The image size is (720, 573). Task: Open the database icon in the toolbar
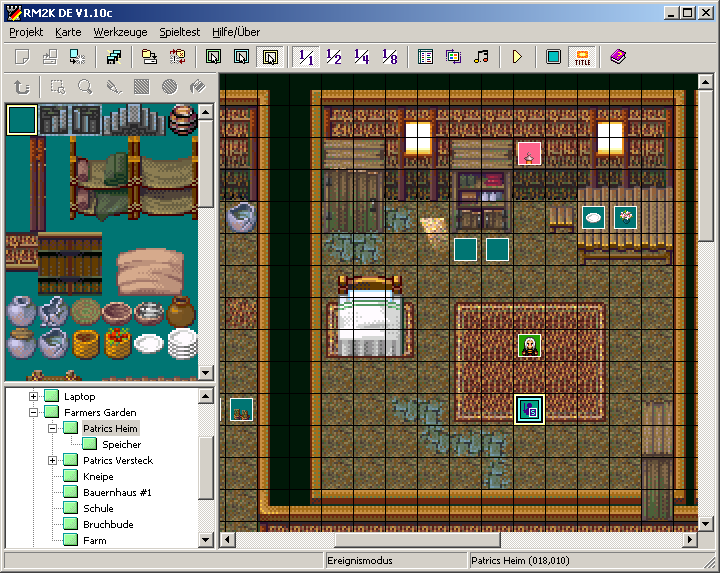pos(425,57)
